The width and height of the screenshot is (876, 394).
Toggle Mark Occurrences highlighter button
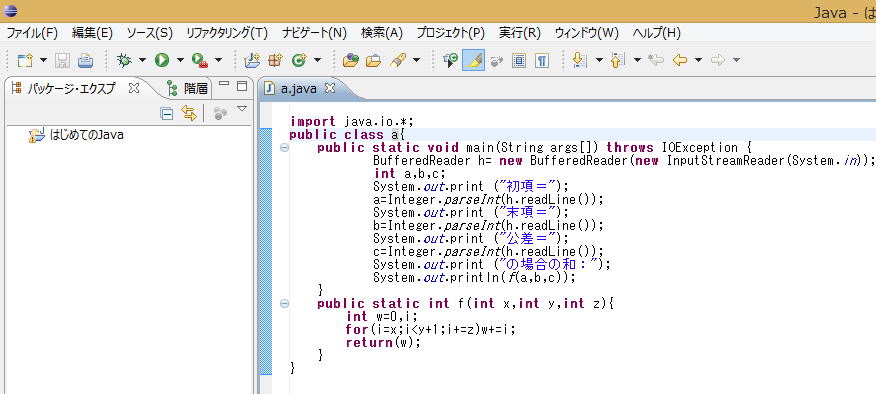pyautogui.click(x=474, y=60)
